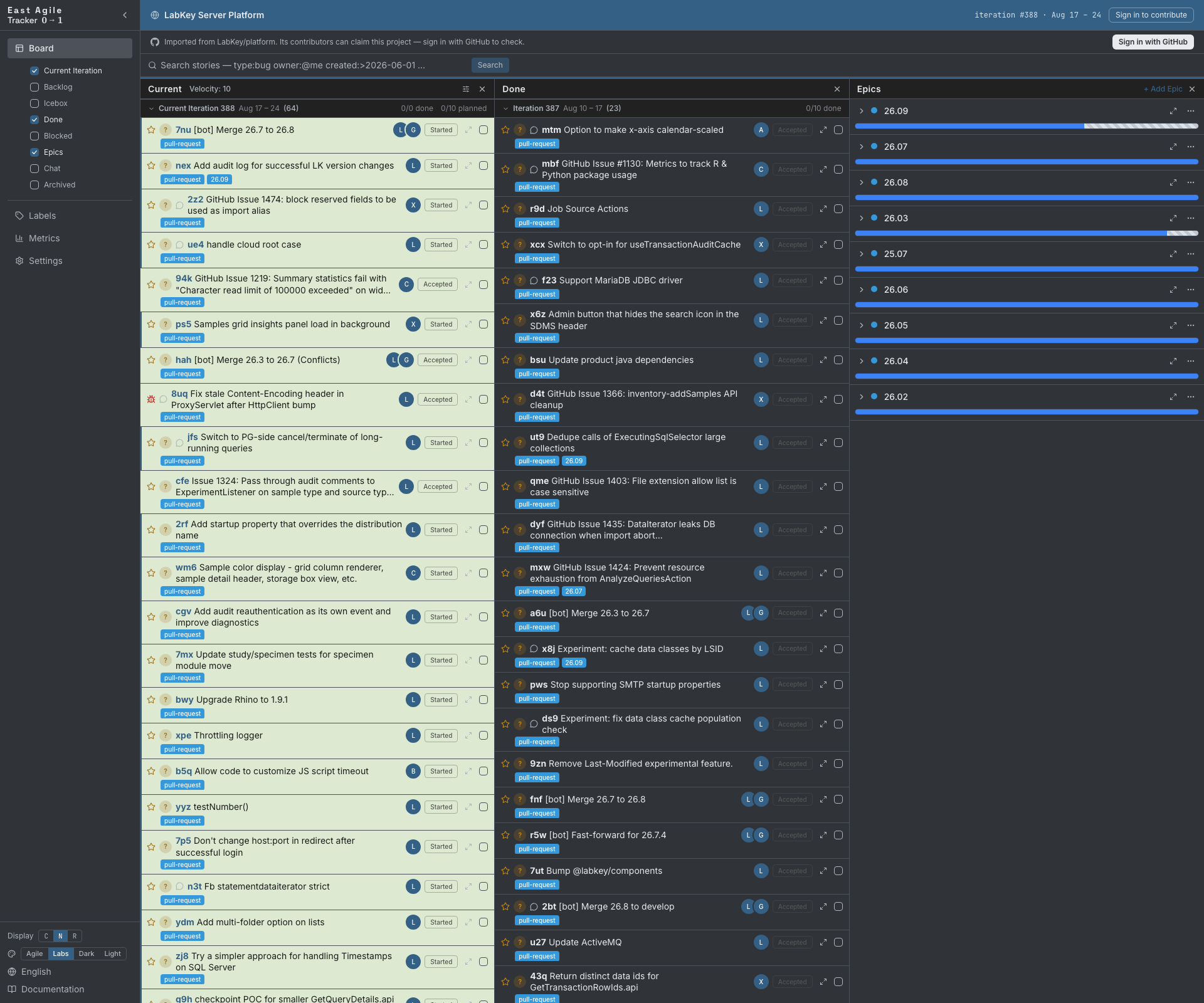Click owner avatar A on mtm story
This screenshot has width=1204, height=1003.
(x=761, y=130)
